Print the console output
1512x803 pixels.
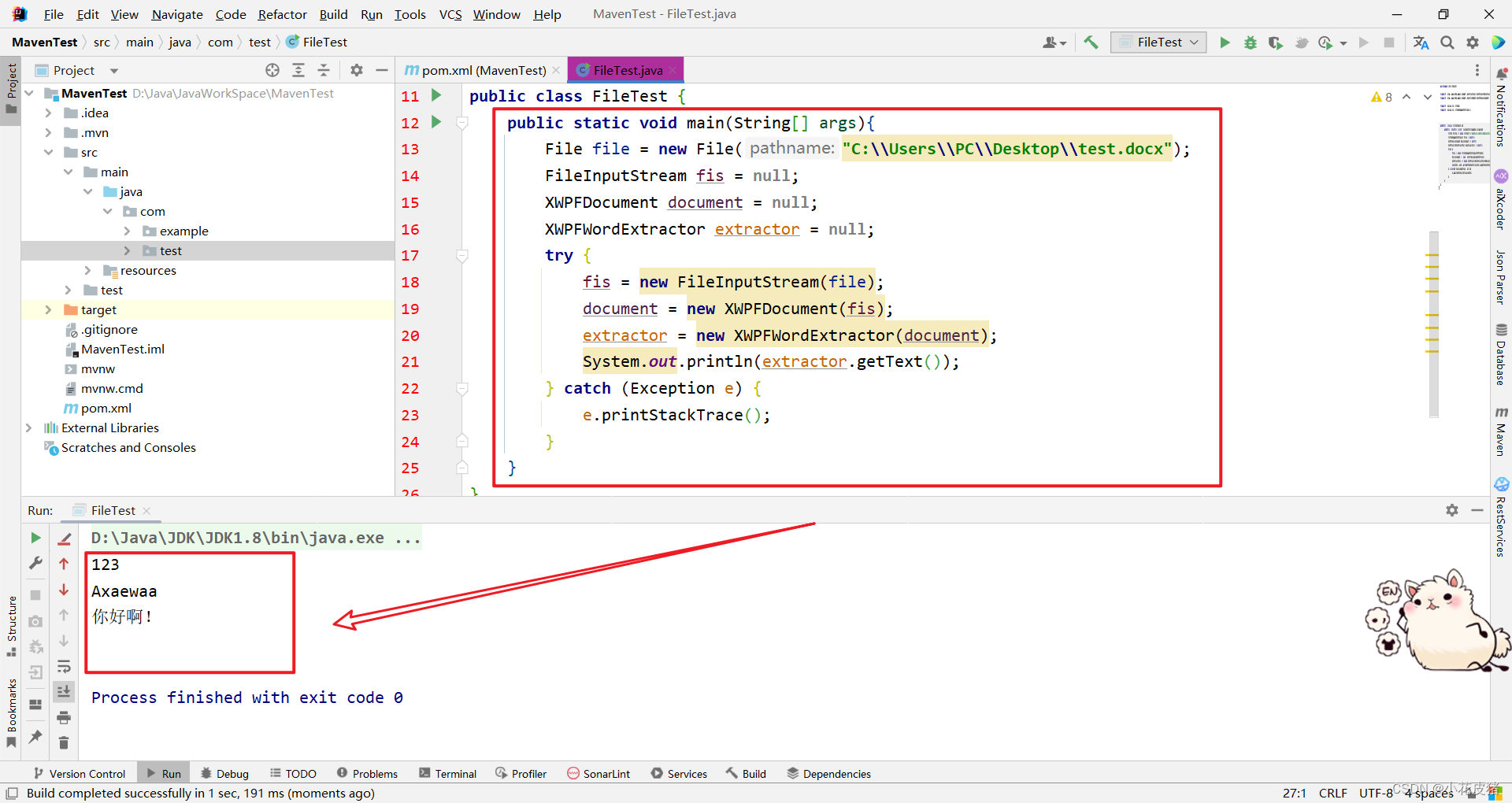(x=64, y=717)
